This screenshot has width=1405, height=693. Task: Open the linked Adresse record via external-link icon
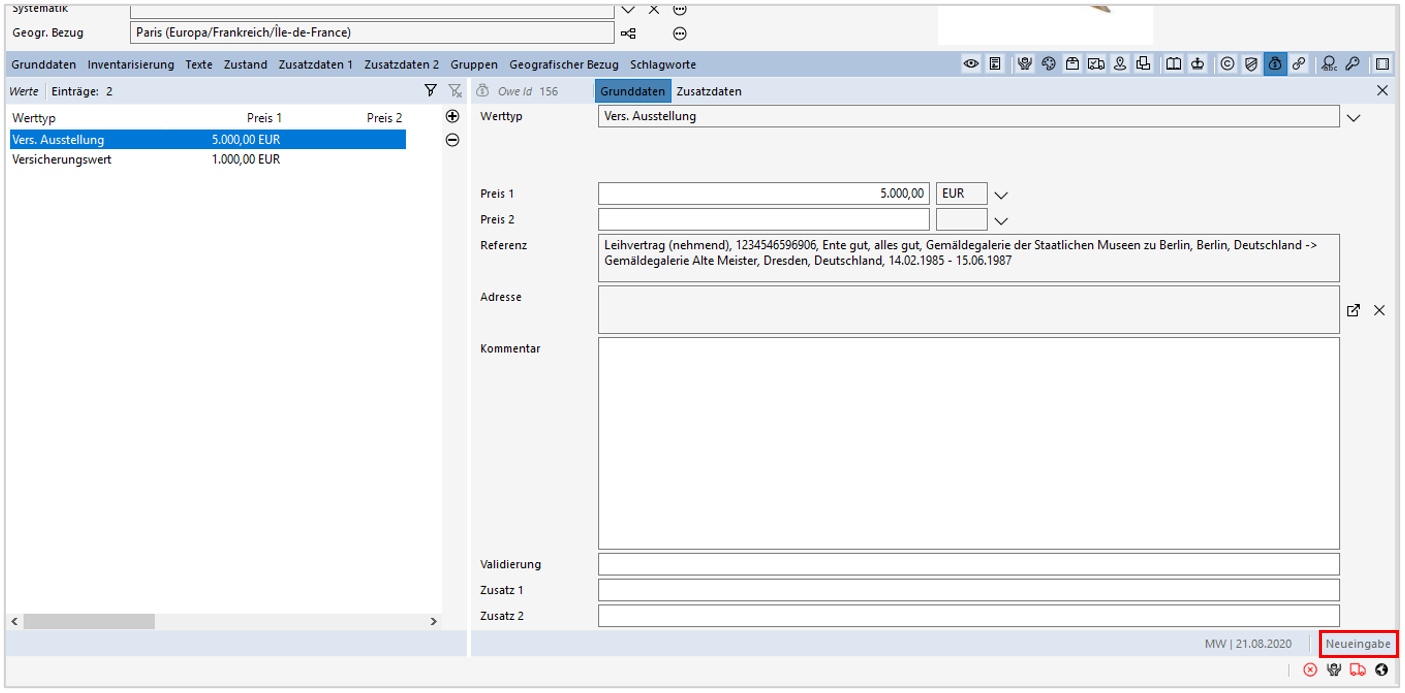pyautogui.click(x=1353, y=310)
